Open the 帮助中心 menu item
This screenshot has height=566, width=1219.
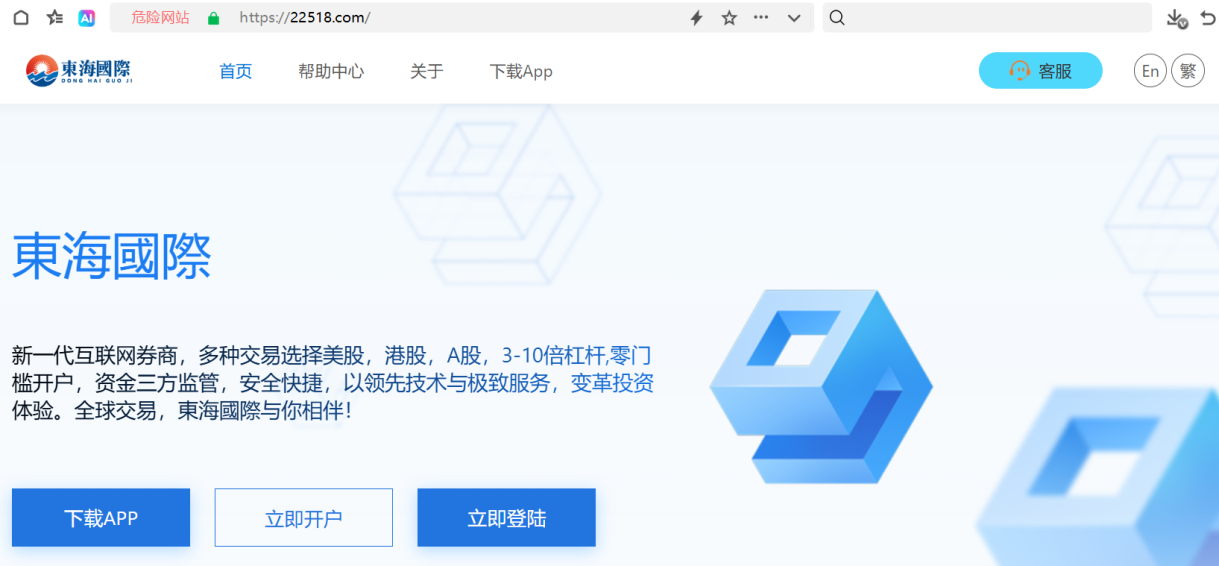click(x=331, y=71)
